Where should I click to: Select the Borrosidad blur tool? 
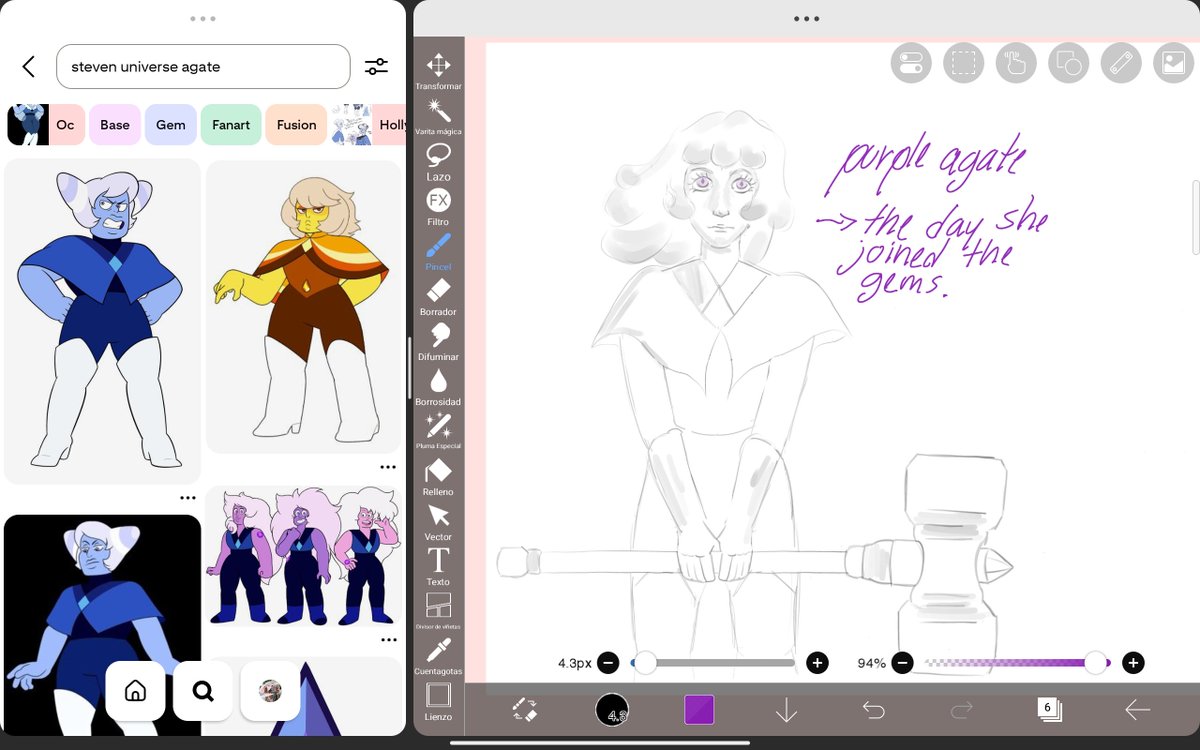(x=438, y=387)
